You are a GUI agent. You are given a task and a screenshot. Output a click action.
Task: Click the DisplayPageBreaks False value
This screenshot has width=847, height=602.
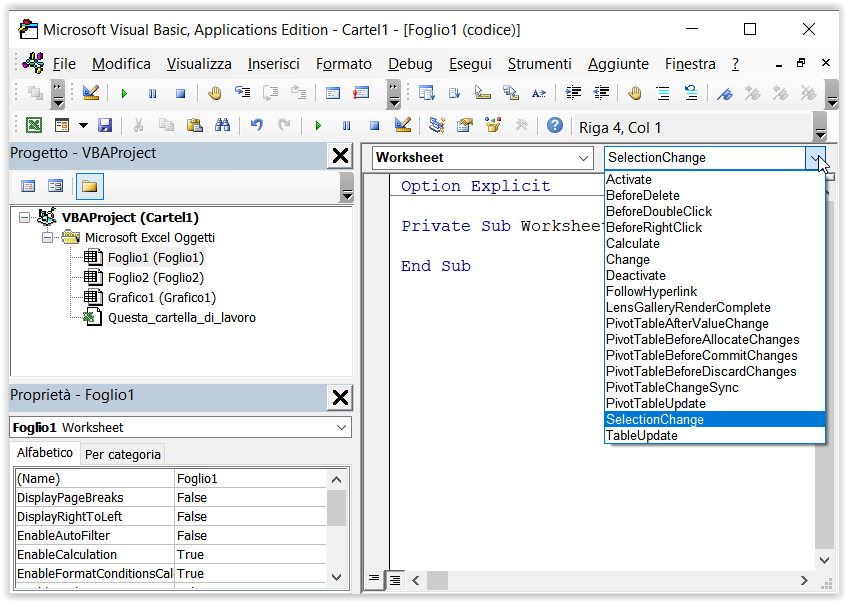(250, 498)
